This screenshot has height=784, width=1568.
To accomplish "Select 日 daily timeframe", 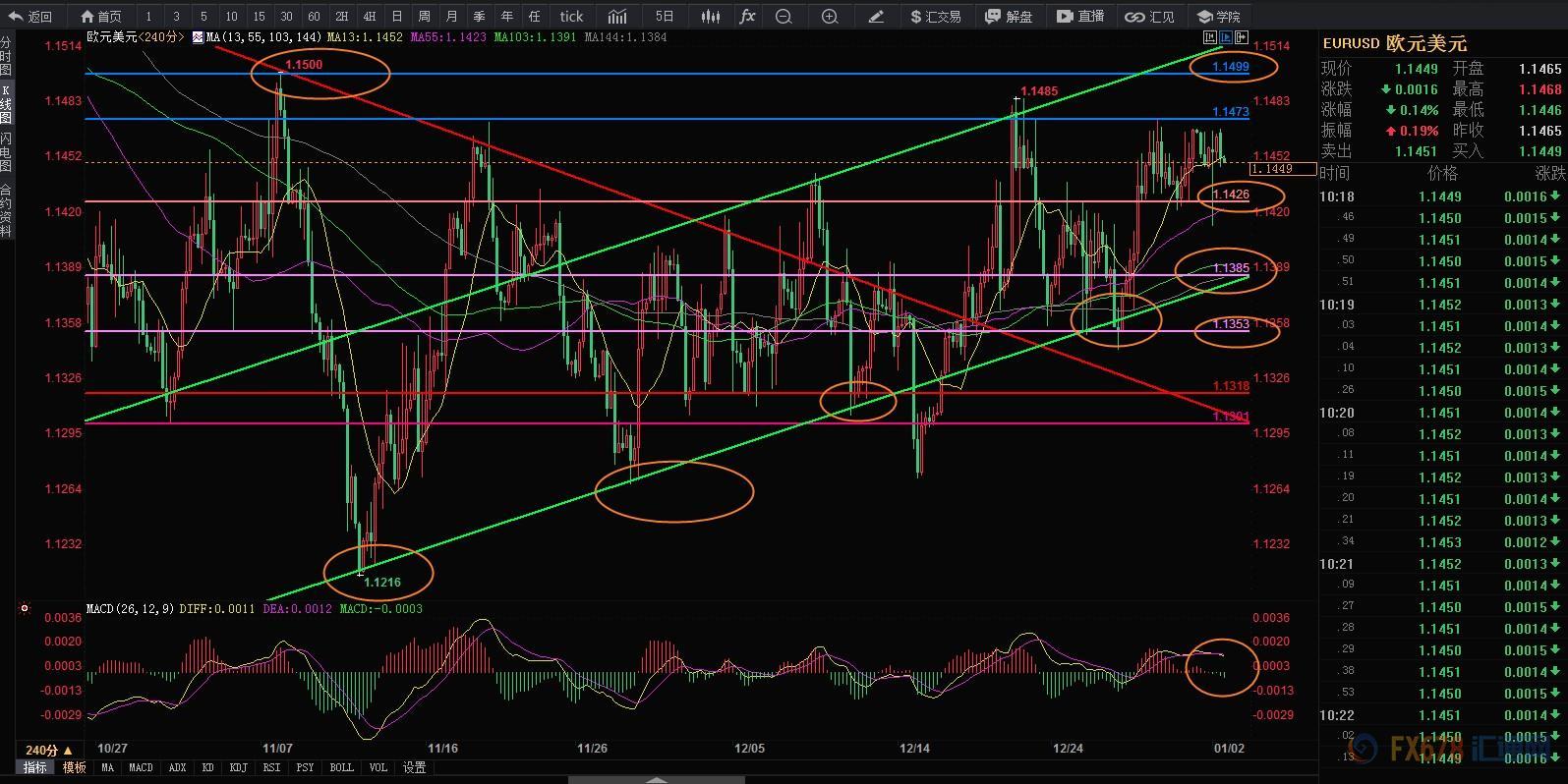I will click(396, 16).
